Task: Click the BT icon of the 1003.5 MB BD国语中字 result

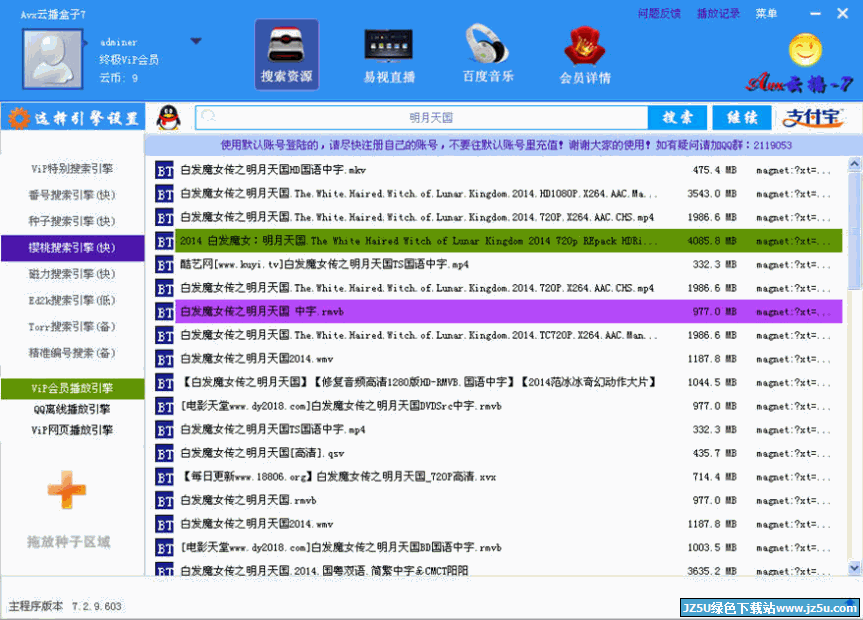Action: [x=164, y=548]
